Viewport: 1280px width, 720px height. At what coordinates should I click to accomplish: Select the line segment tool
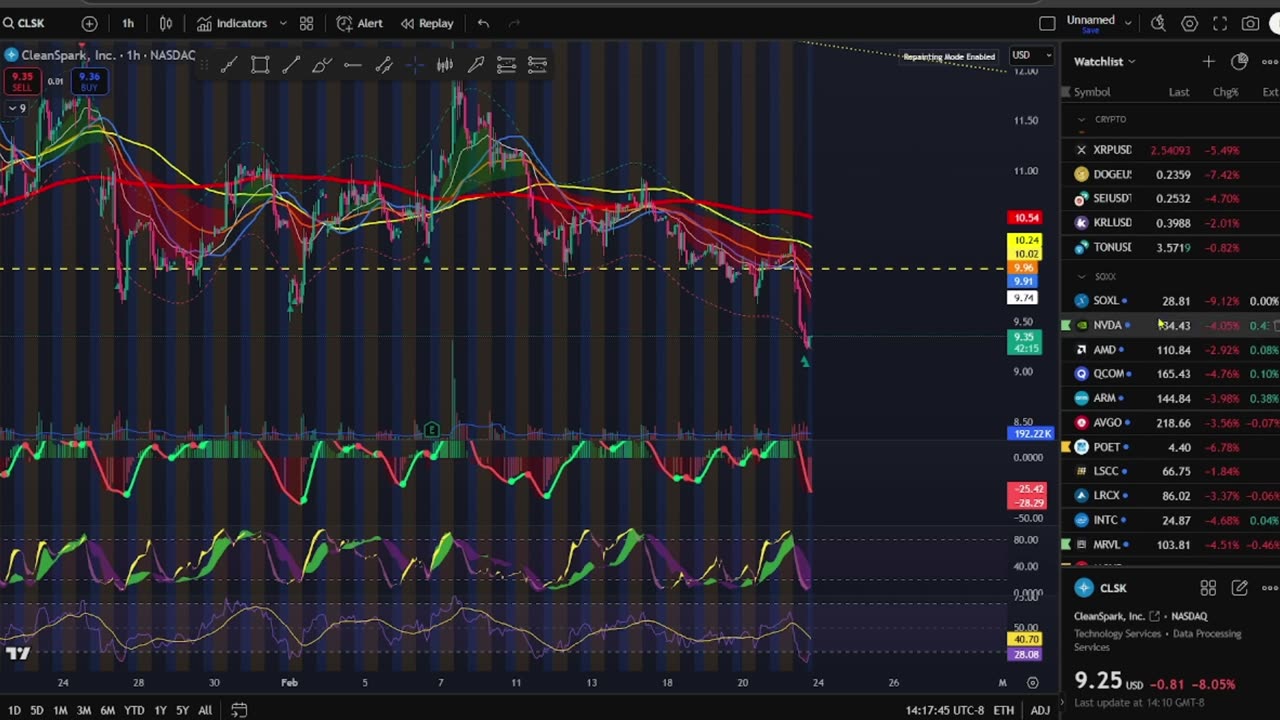pyautogui.click(x=291, y=65)
